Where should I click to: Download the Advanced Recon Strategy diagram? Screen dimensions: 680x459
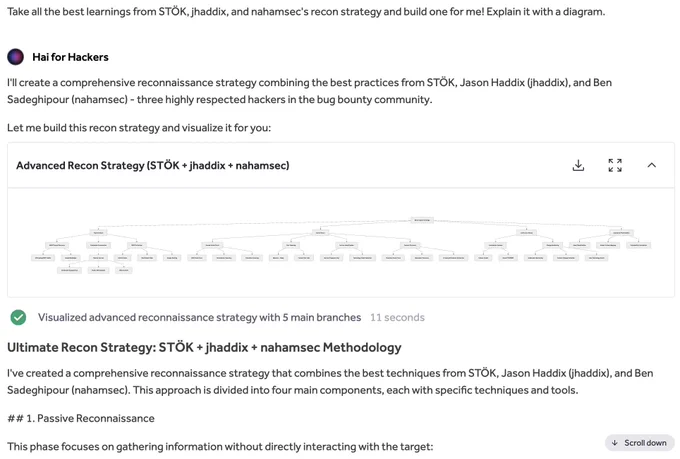(x=578, y=165)
